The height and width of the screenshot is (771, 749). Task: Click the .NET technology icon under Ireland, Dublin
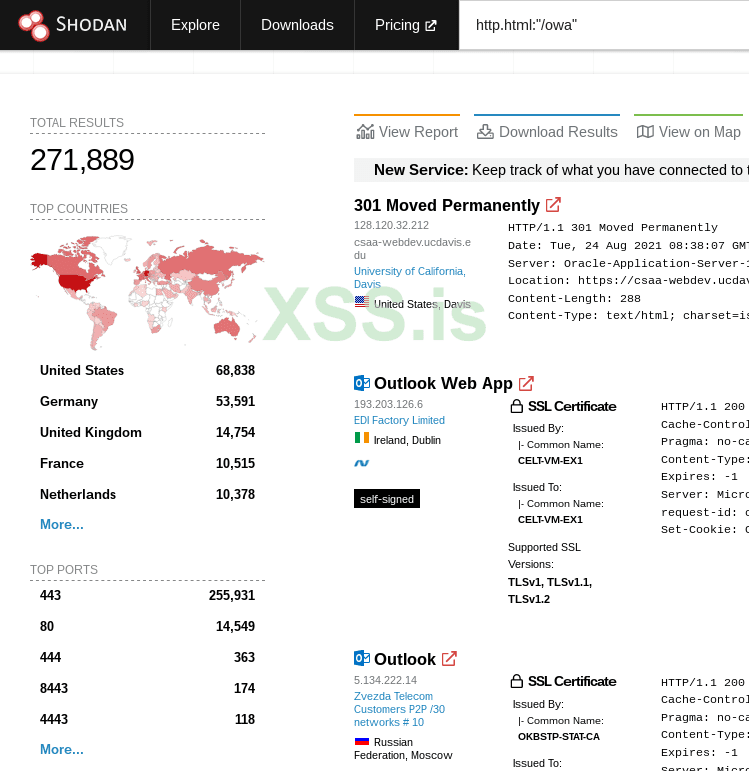point(362,463)
